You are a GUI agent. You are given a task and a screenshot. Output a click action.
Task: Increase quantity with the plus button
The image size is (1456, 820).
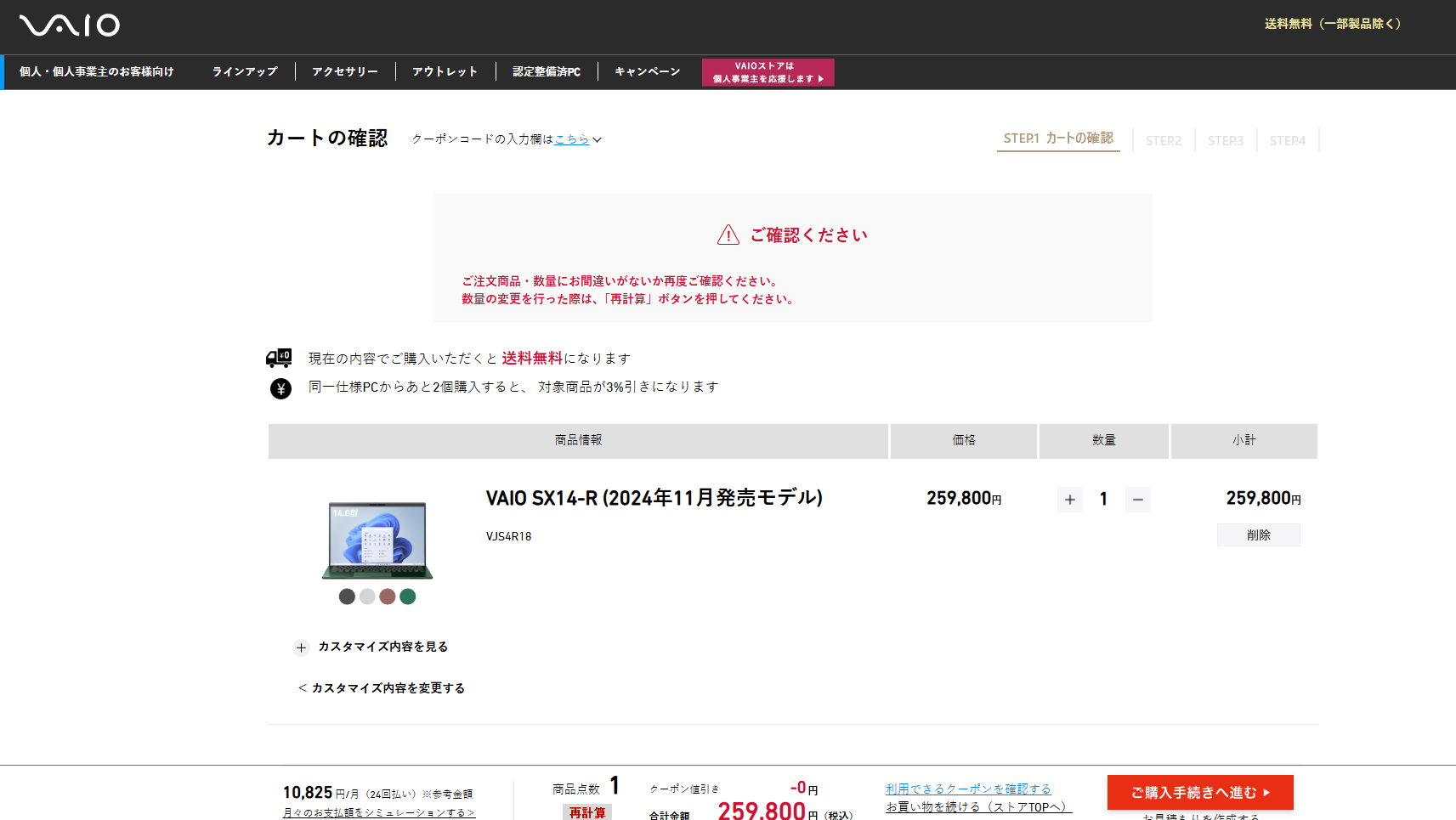click(x=1069, y=500)
